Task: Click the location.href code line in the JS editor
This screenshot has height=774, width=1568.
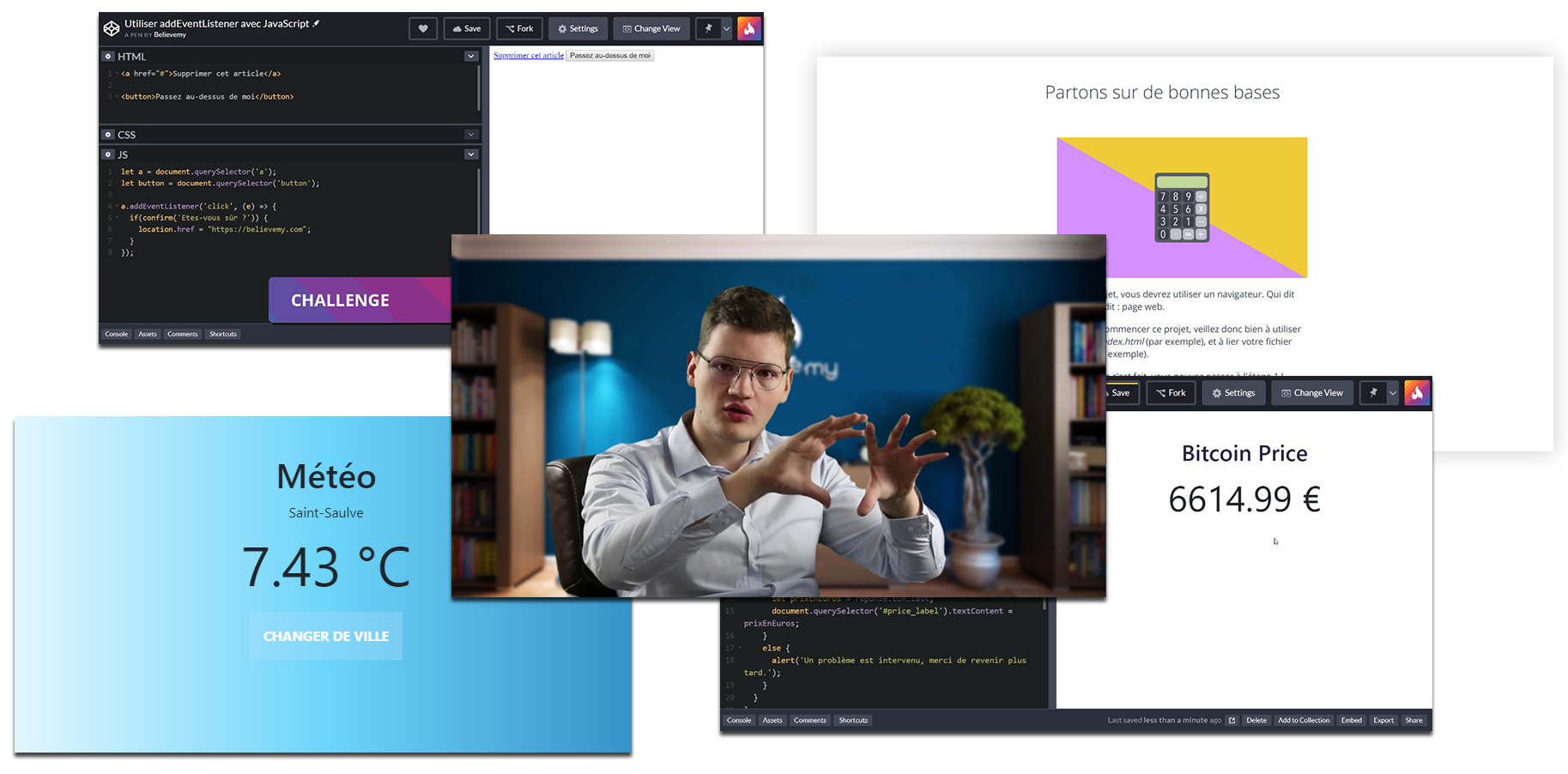Action: click(224, 229)
